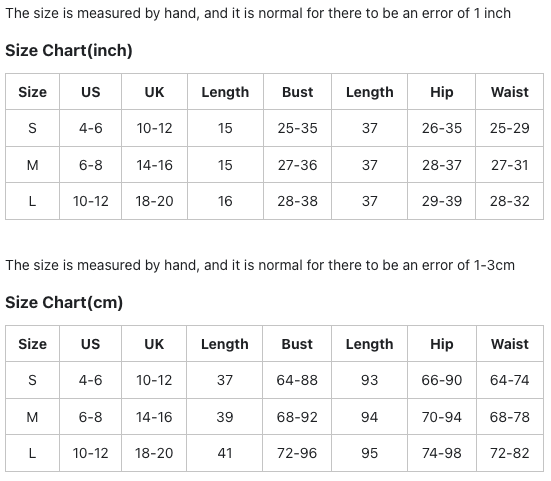
Task: Click the 68-92 bust cell in cm chart
Action: pyautogui.click(x=297, y=417)
